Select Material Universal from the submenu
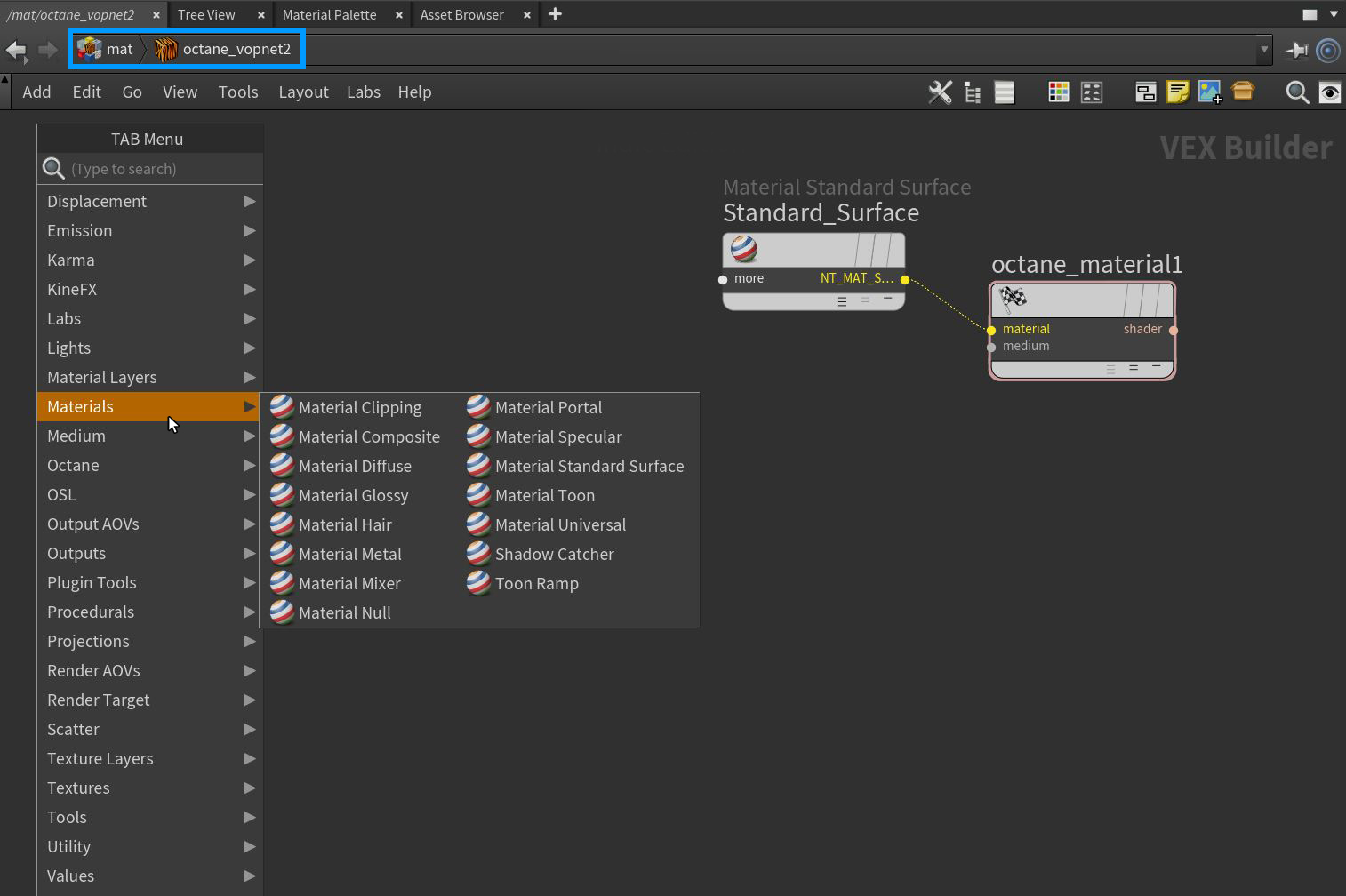Viewport: 1346px width, 896px height. click(x=560, y=524)
